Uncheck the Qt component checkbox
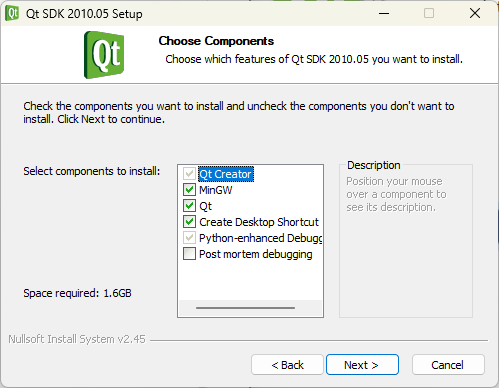The image size is (499, 388). (x=189, y=206)
